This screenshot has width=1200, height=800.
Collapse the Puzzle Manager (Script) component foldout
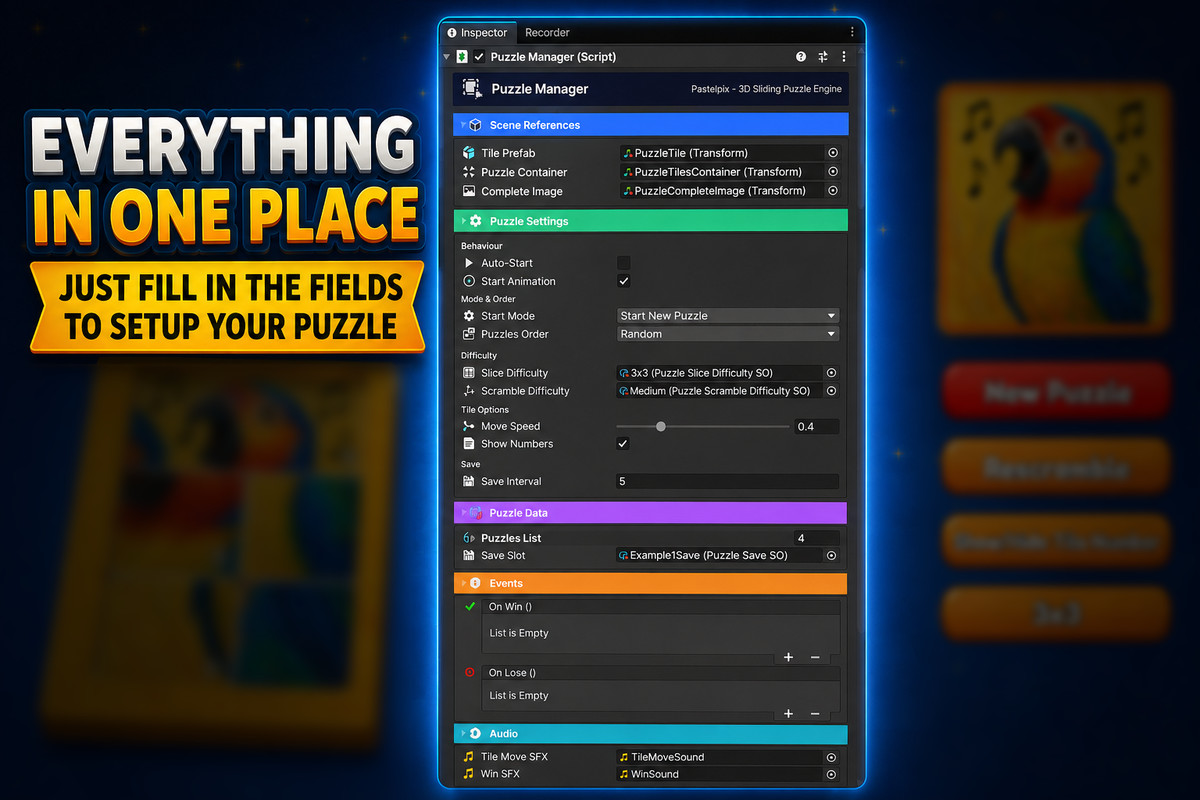(x=447, y=57)
